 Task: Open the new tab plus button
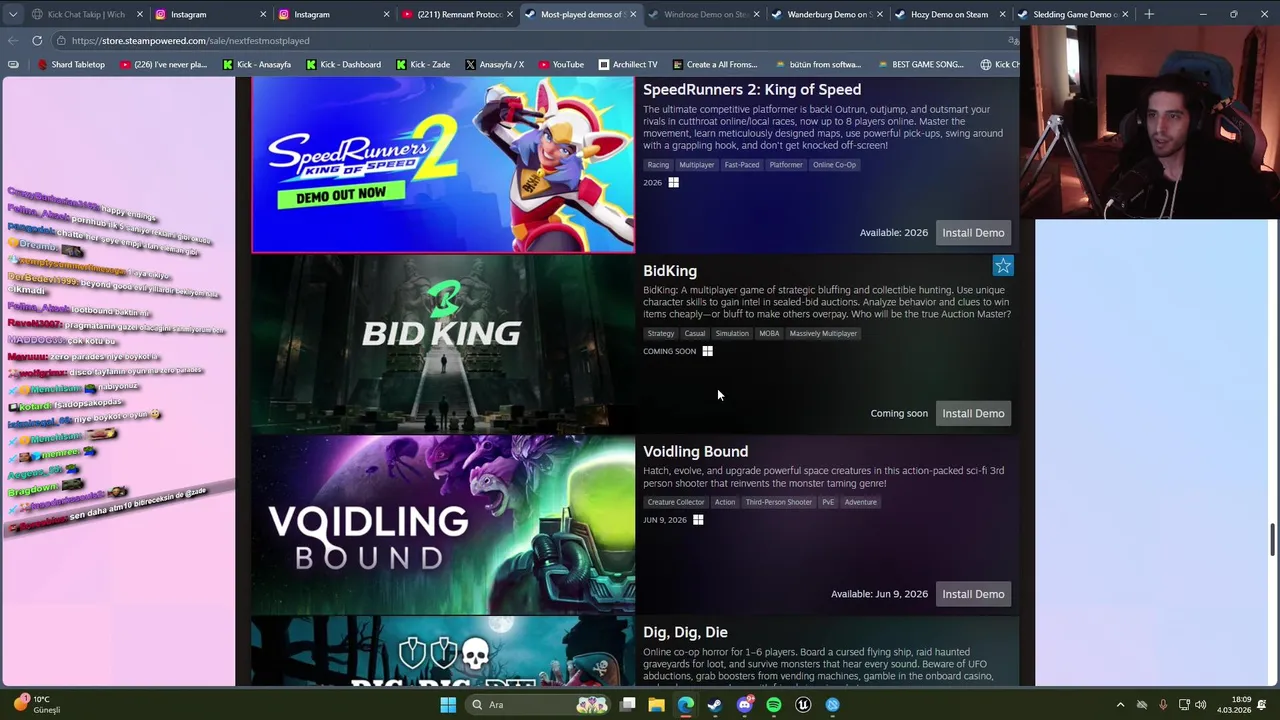1149,14
